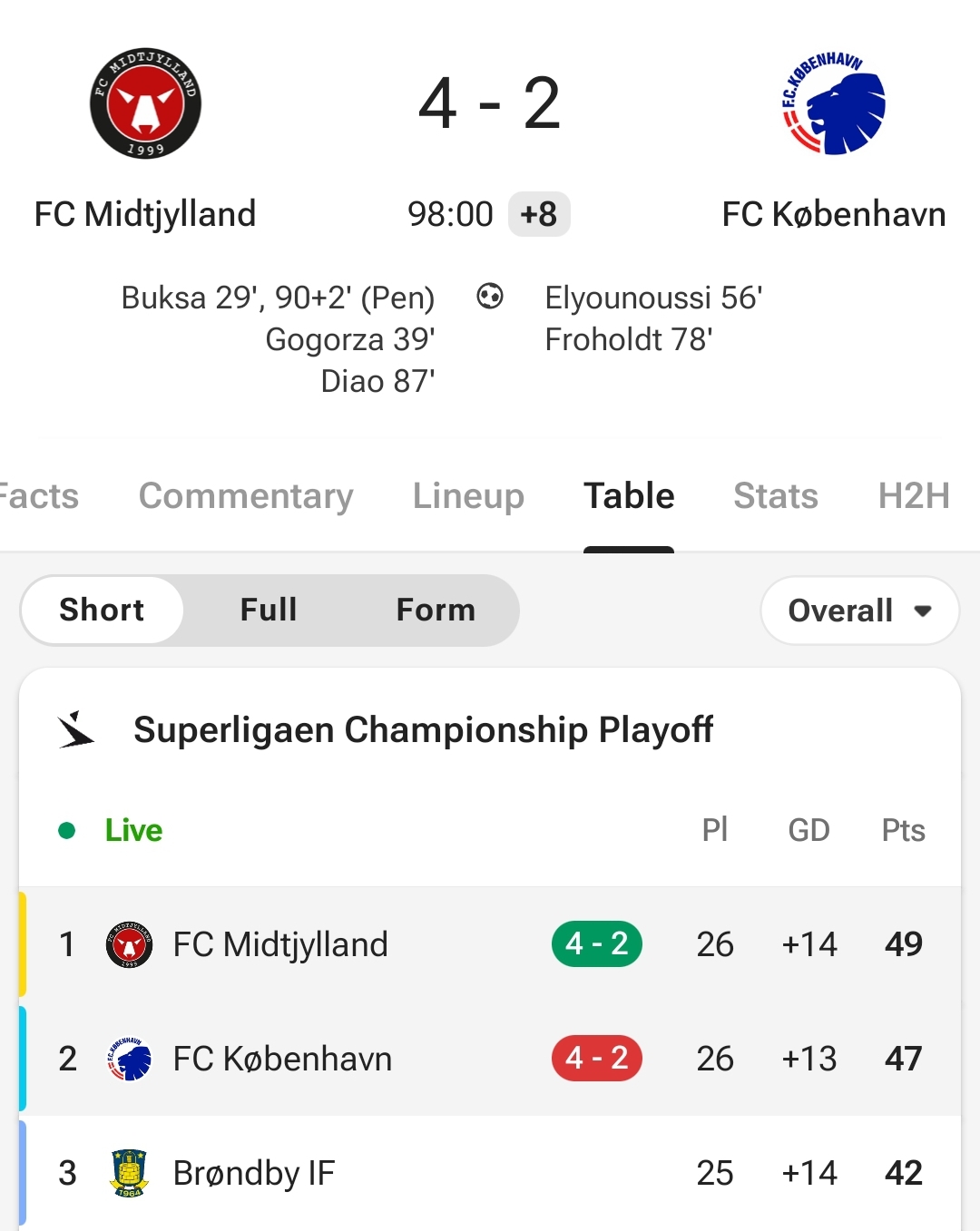Tap FC Midtjylland small crest in table

[x=129, y=944]
